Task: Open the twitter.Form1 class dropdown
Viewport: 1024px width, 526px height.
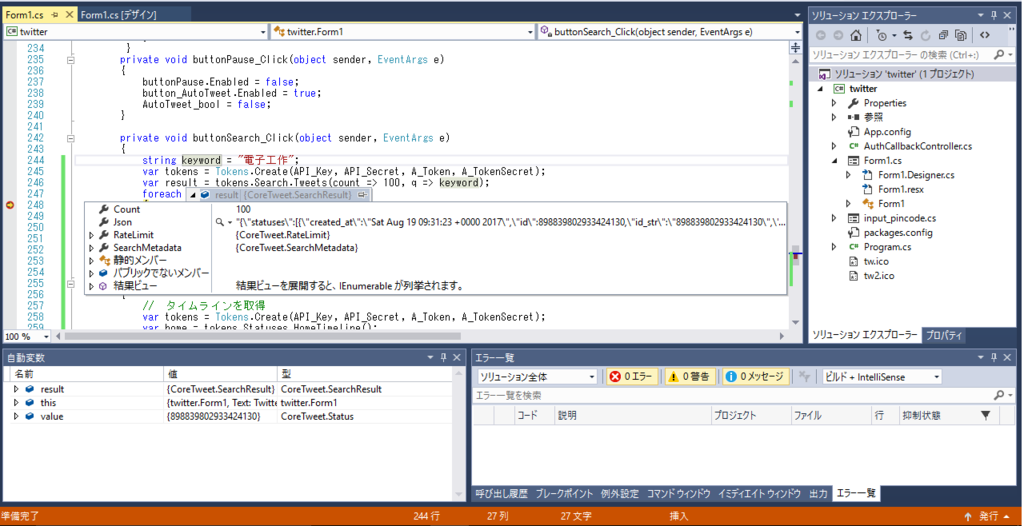Action: click(x=530, y=31)
